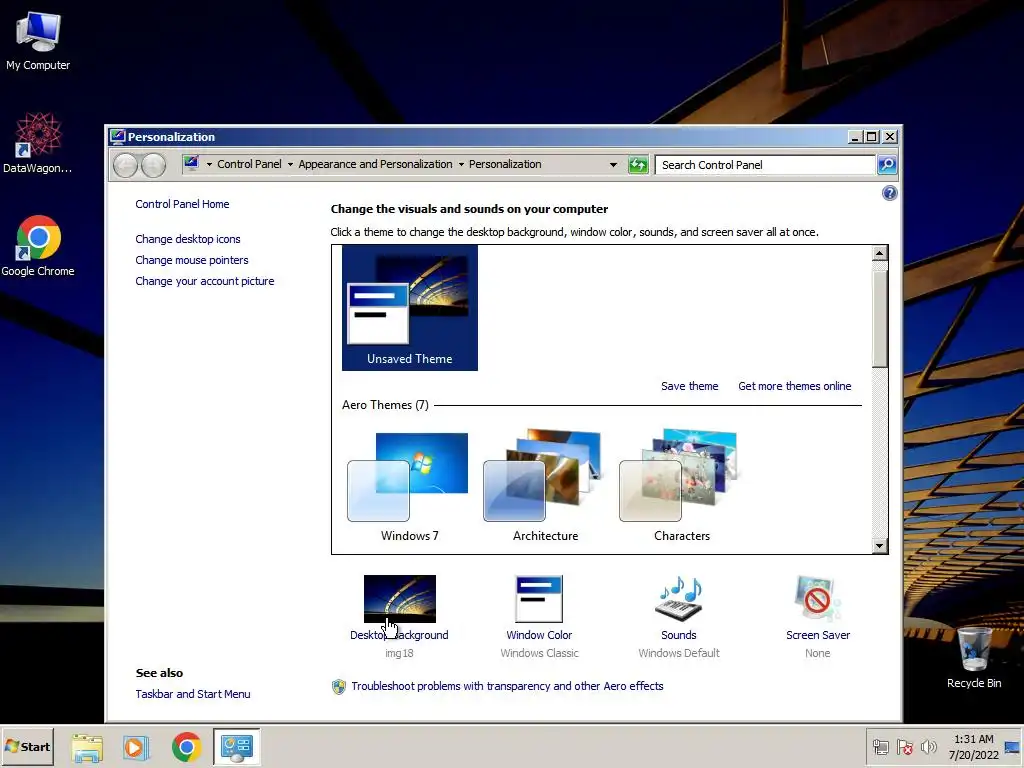Open Change mouse pointers link
The height and width of the screenshot is (768, 1024).
click(x=191, y=260)
